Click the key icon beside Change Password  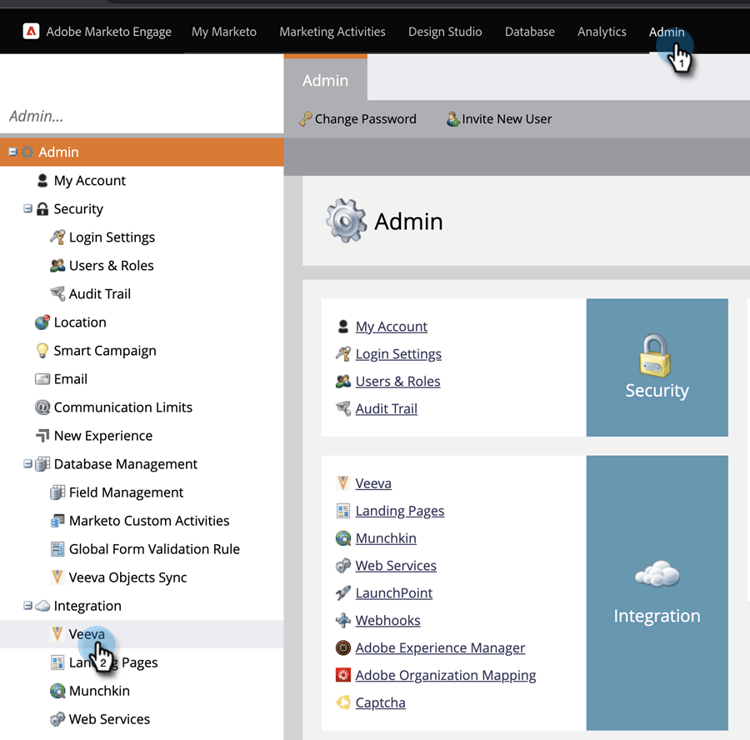pos(305,119)
